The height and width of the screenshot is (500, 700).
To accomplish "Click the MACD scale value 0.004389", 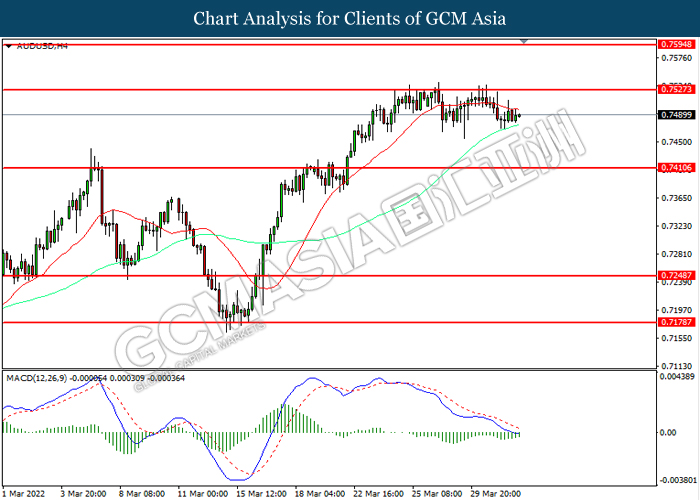I will [x=677, y=376].
